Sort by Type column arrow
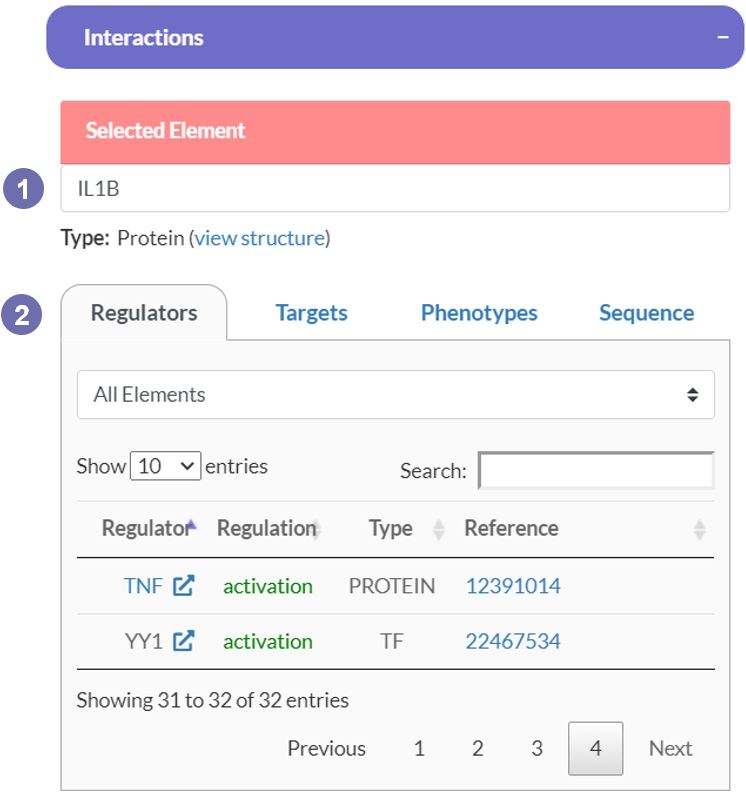 point(438,529)
